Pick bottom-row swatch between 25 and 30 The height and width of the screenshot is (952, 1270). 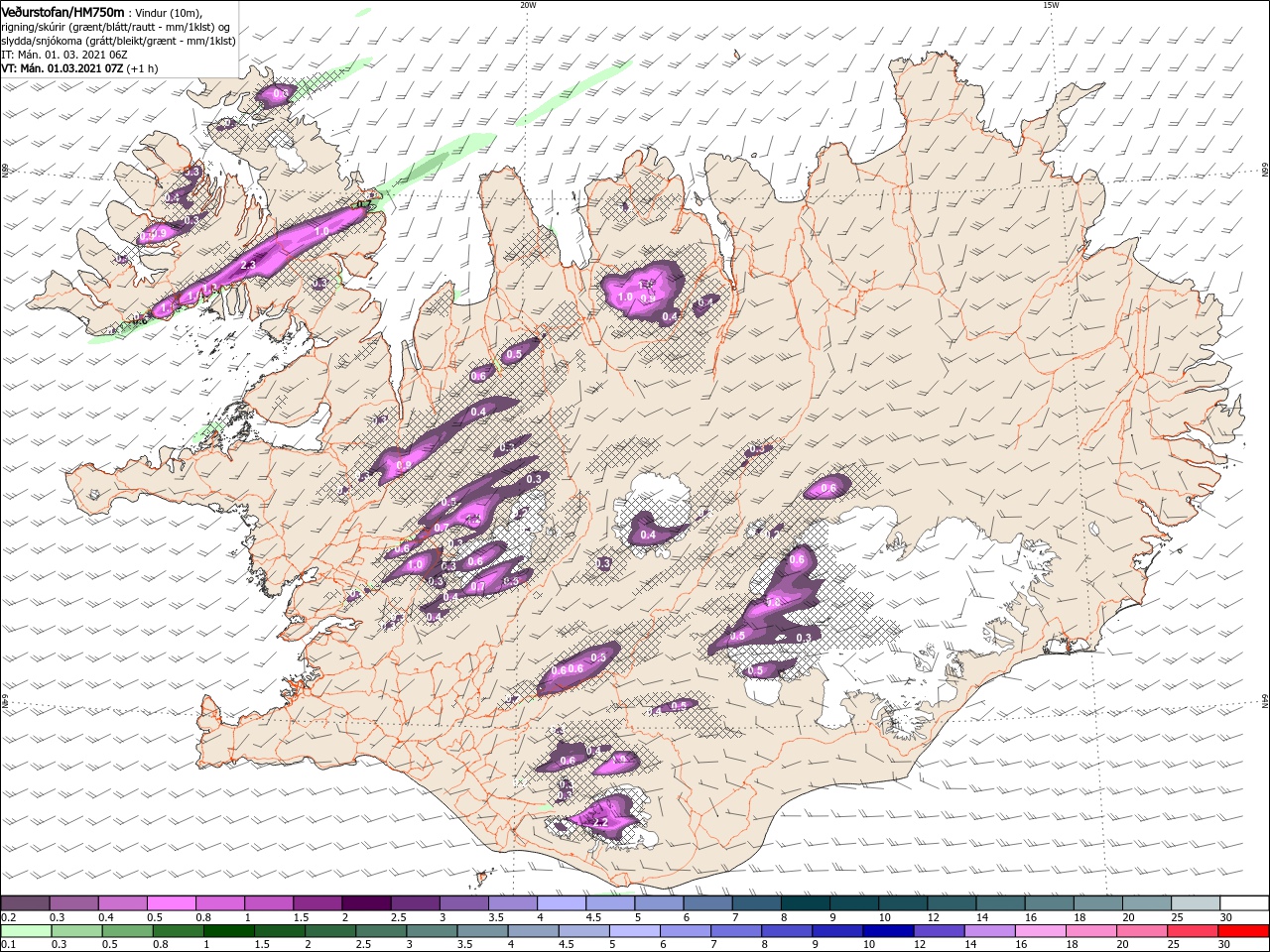pos(1193,930)
